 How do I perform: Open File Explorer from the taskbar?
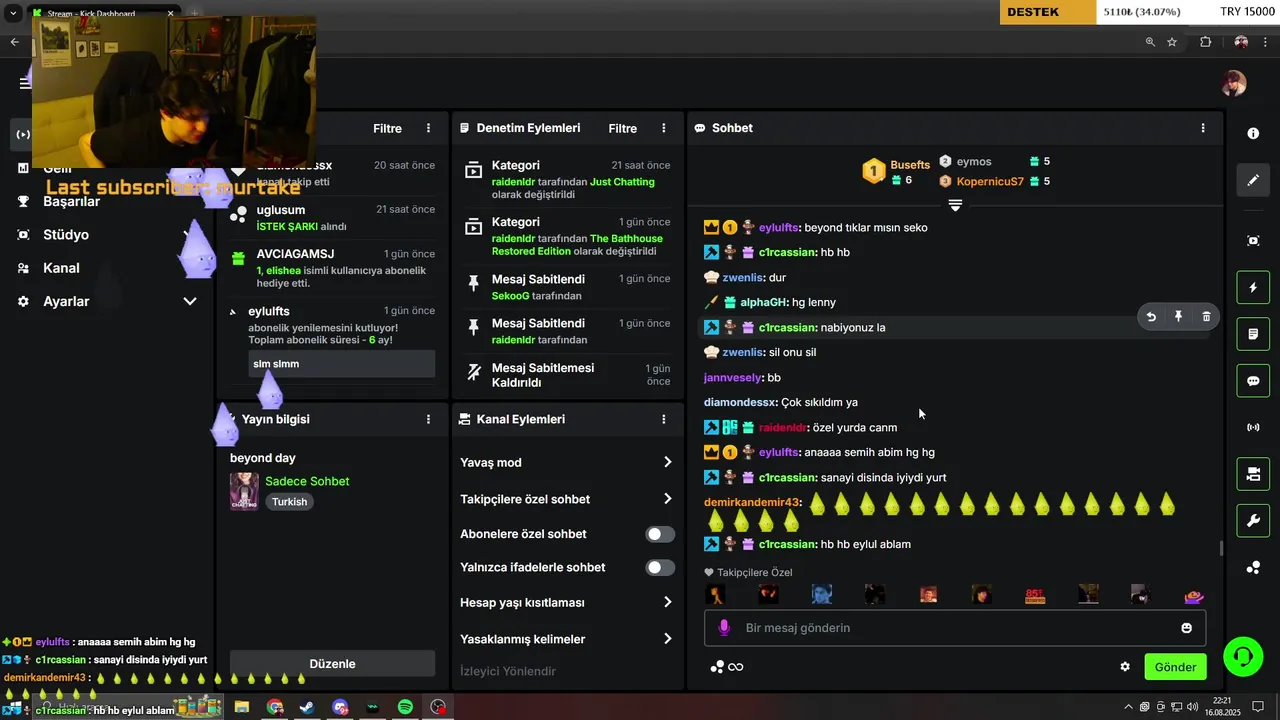(x=242, y=707)
